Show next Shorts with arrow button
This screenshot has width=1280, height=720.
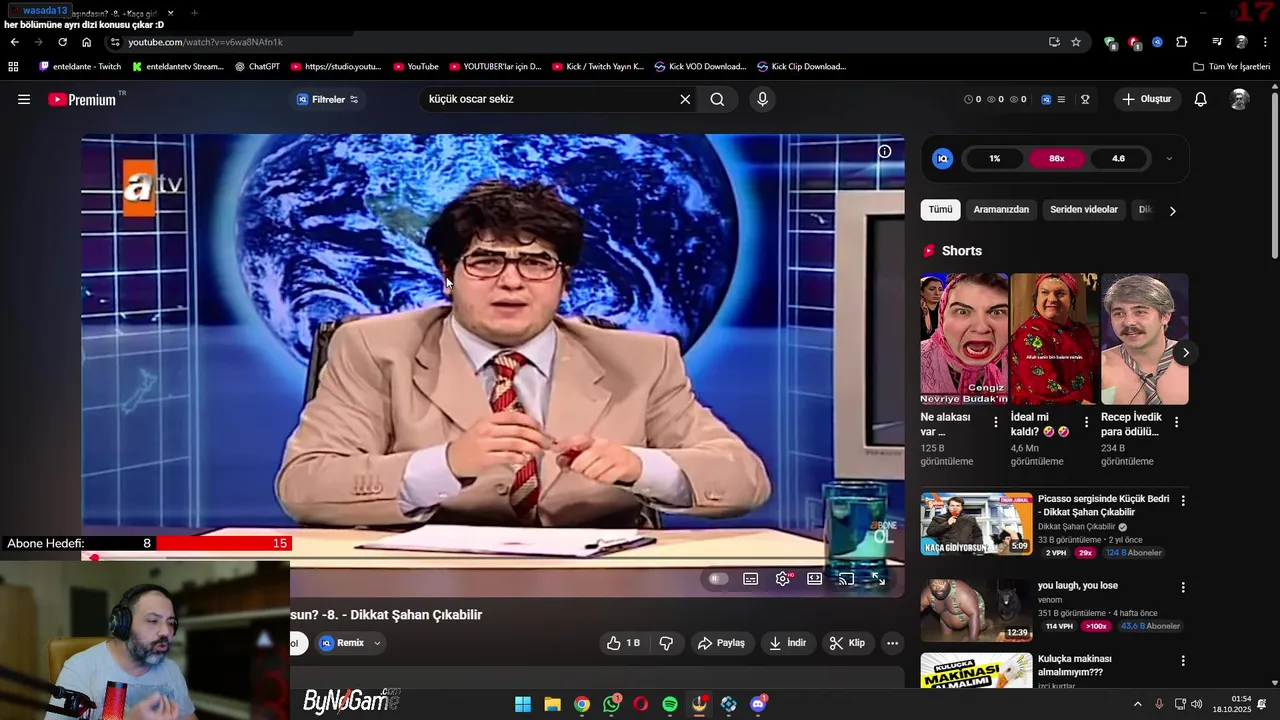(1185, 352)
